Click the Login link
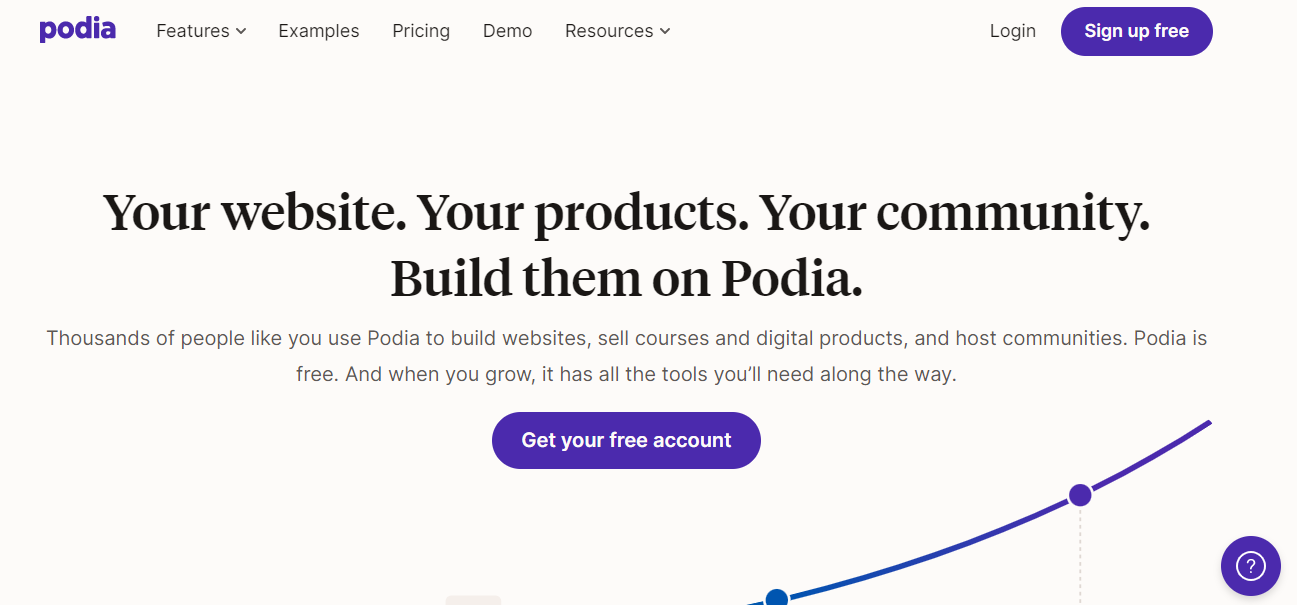Viewport: 1297px width, 605px height. pyautogui.click(x=1013, y=31)
